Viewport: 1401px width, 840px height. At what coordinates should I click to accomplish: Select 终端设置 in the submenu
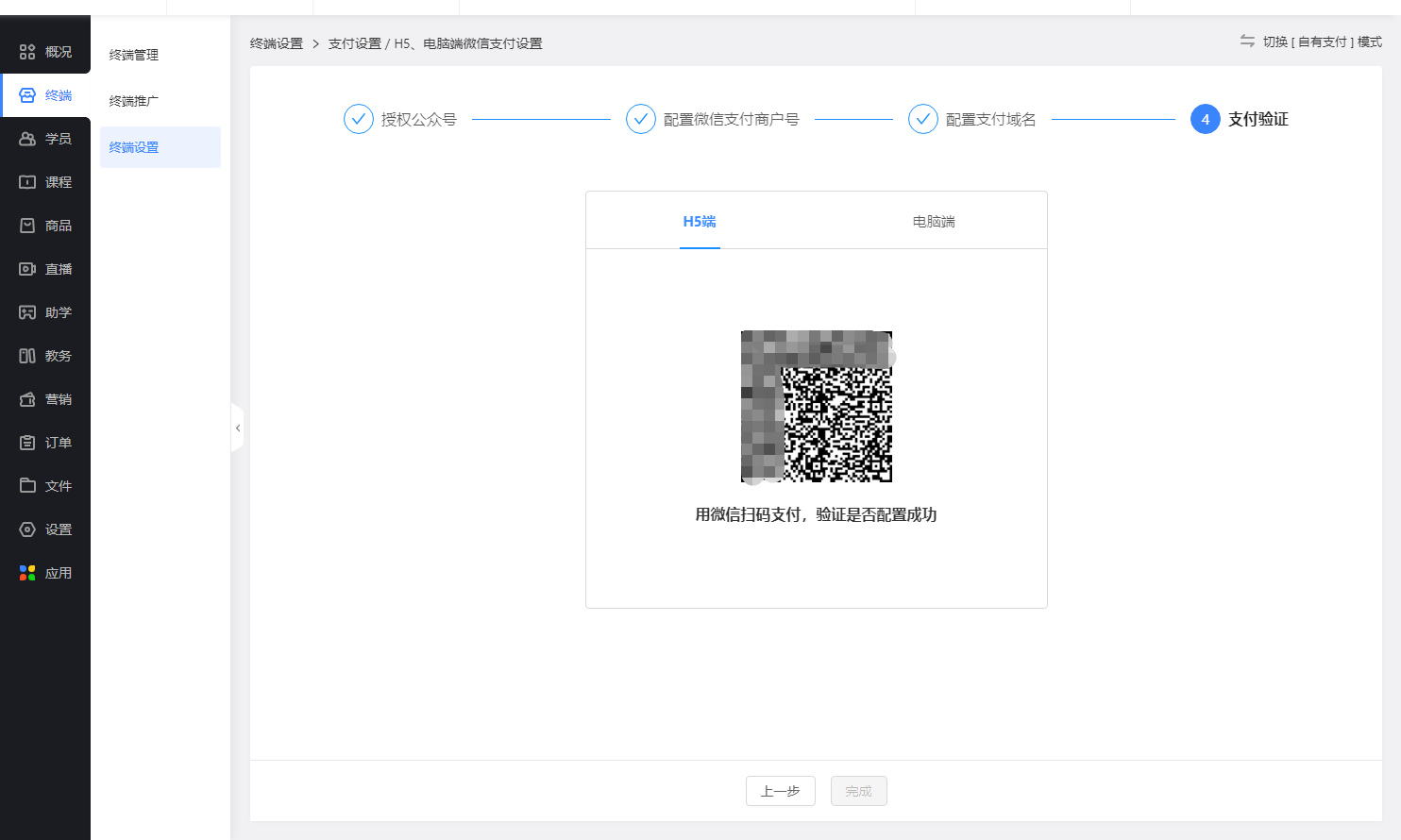pyautogui.click(x=160, y=147)
